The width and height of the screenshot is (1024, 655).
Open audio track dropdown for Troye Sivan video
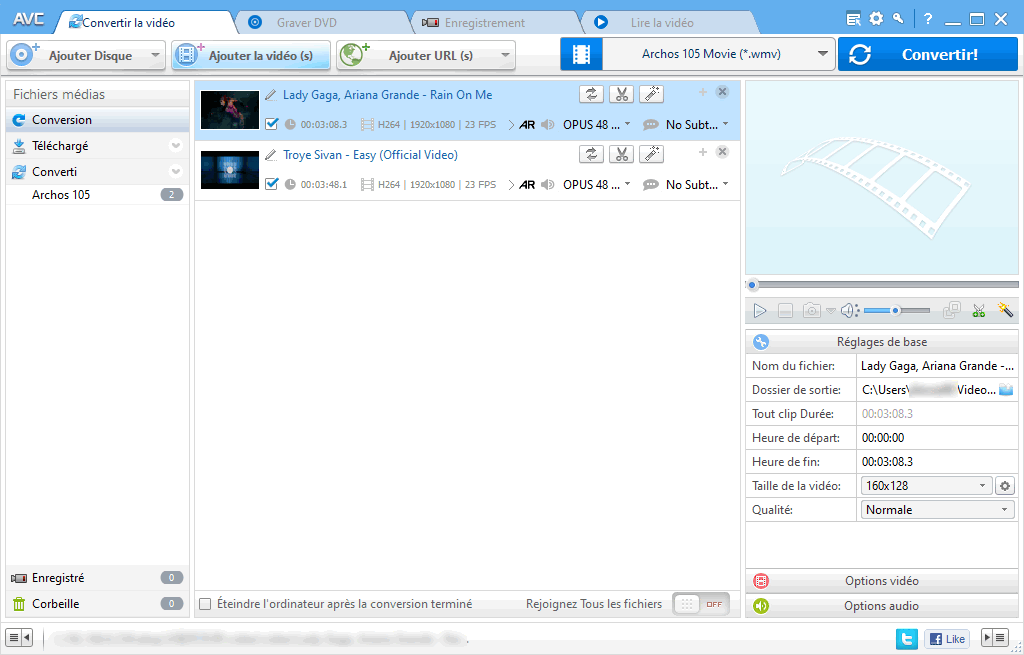pos(628,184)
